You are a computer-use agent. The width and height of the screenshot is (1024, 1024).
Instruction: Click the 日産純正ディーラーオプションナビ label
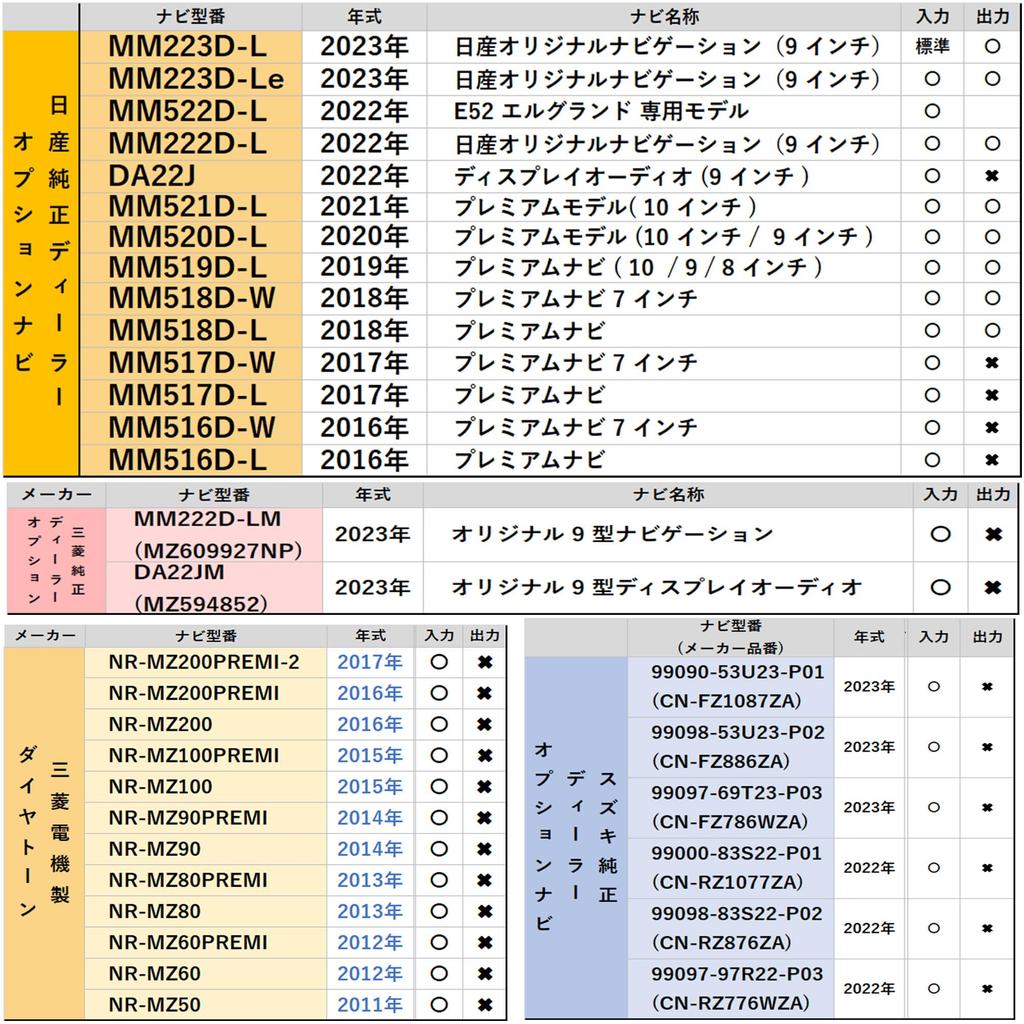(x=40, y=251)
